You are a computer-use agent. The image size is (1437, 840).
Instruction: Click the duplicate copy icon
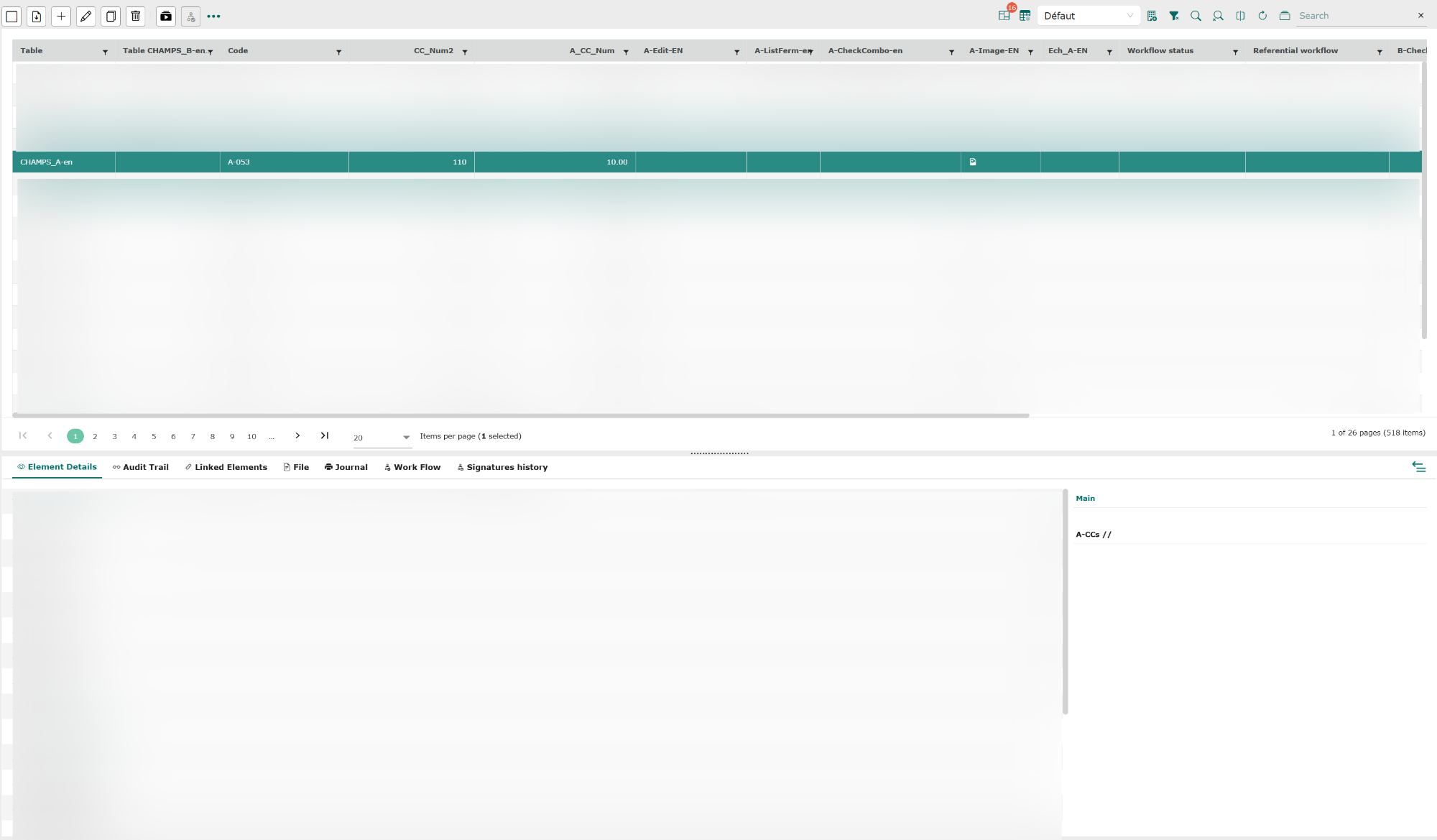[111, 16]
